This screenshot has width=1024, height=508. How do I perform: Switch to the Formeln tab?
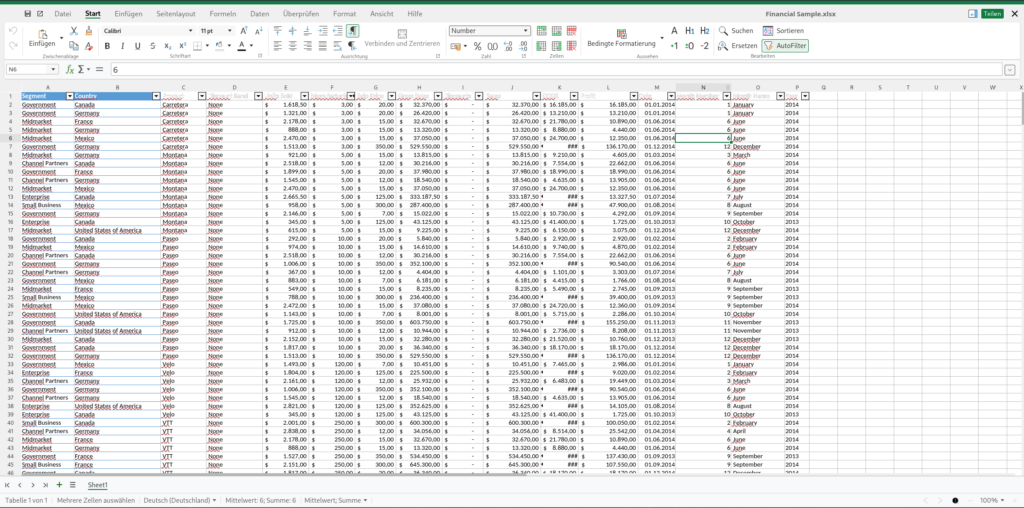click(x=222, y=14)
